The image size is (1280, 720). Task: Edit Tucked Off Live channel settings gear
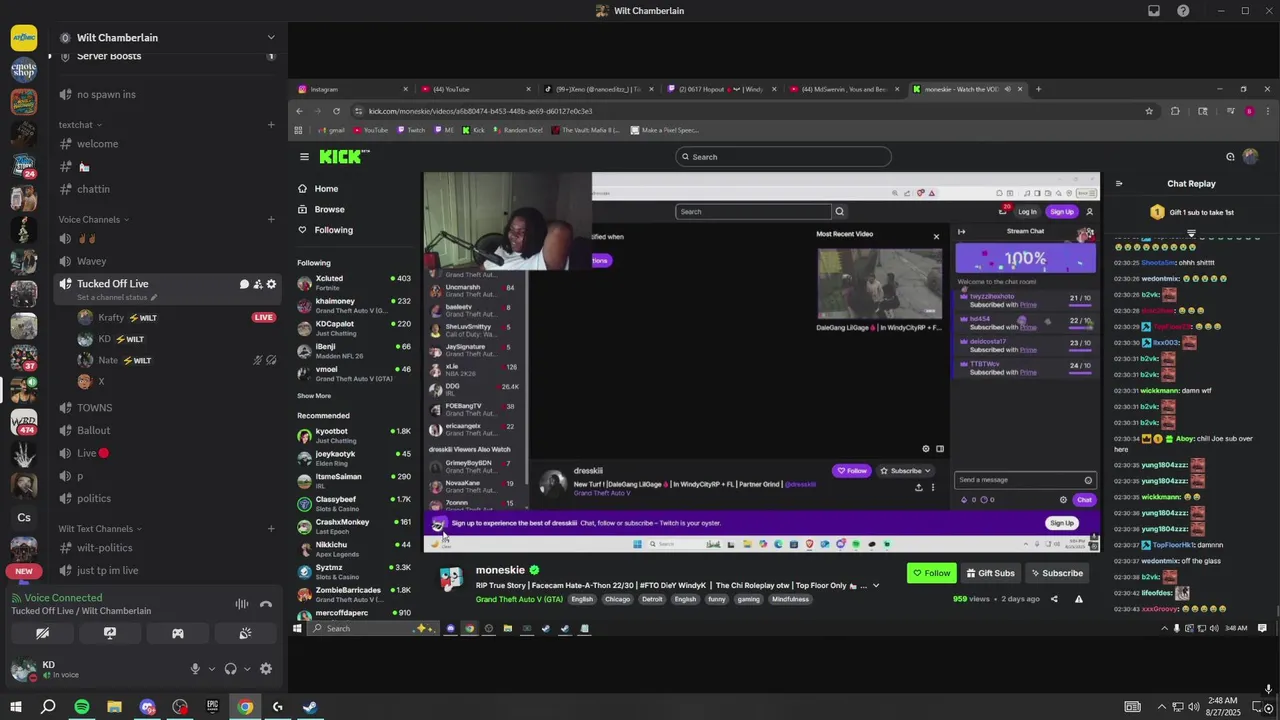271,285
